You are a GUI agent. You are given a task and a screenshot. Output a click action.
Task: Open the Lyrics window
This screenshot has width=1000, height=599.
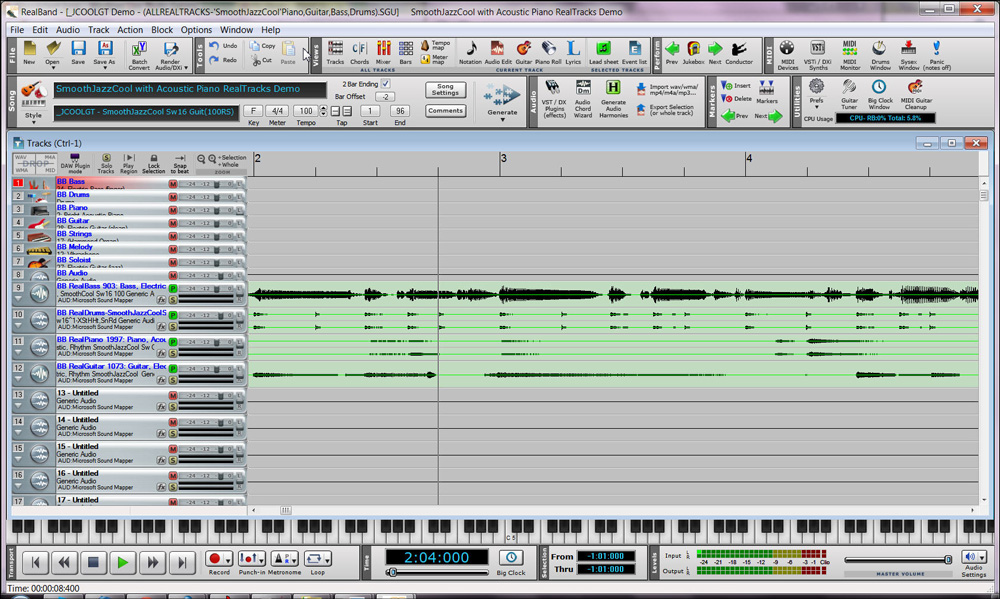pos(573,52)
